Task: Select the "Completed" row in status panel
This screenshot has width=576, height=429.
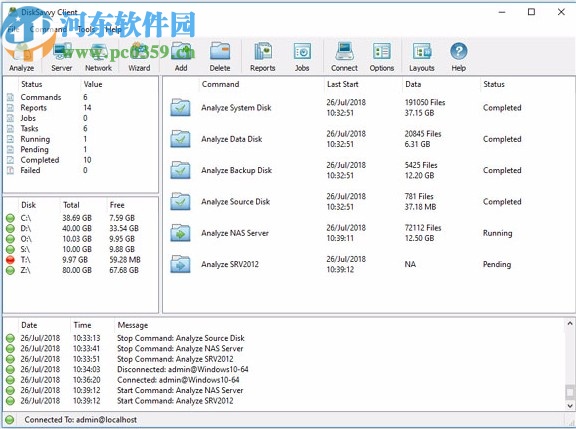Action: point(81,160)
